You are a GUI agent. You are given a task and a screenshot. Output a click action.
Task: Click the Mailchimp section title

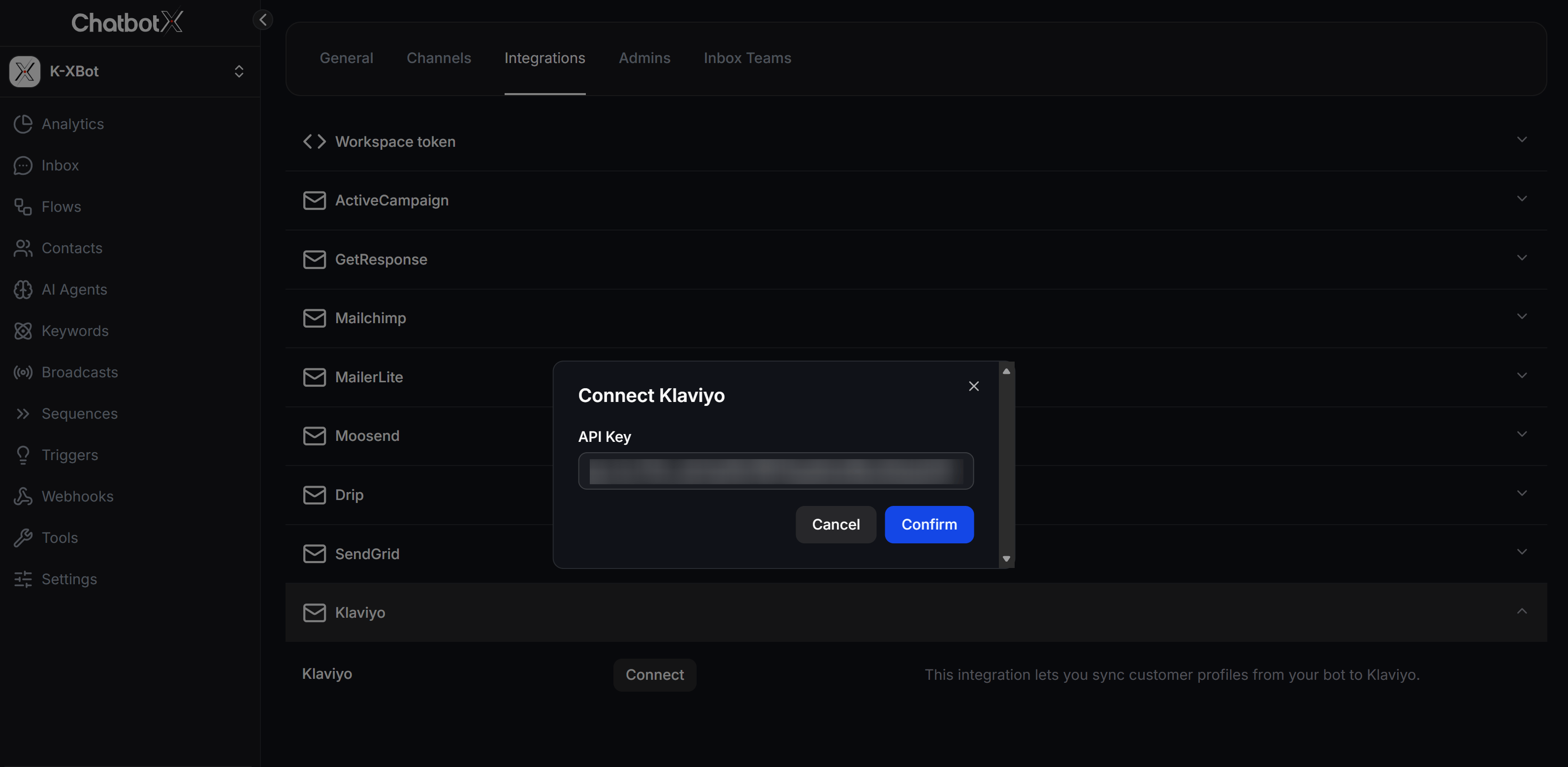click(370, 319)
